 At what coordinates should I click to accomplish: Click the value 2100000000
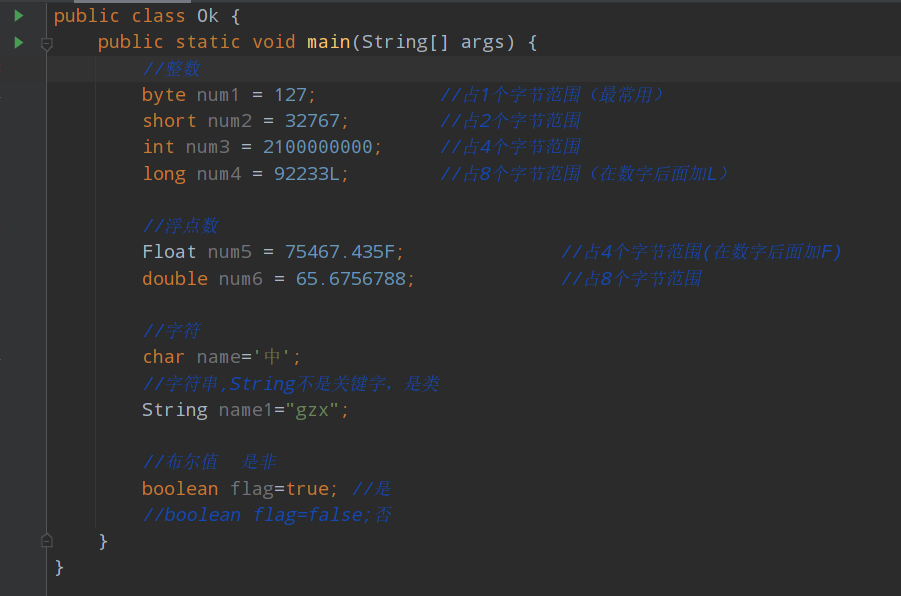[x=317, y=146]
